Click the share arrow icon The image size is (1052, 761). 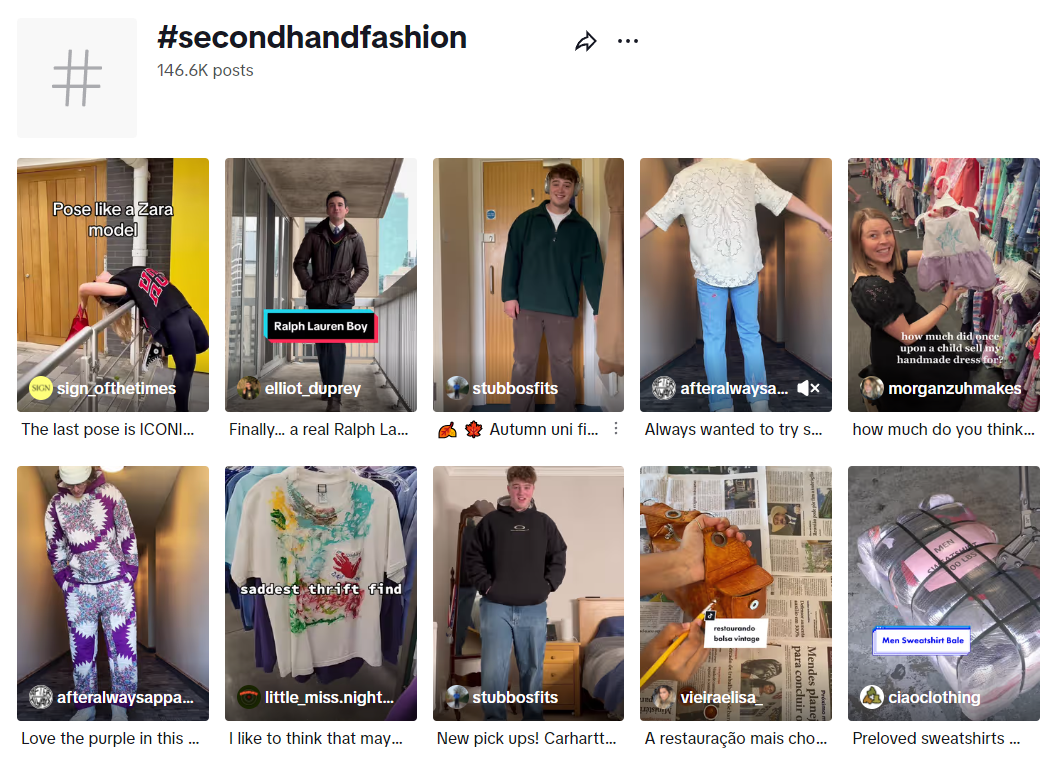(585, 41)
